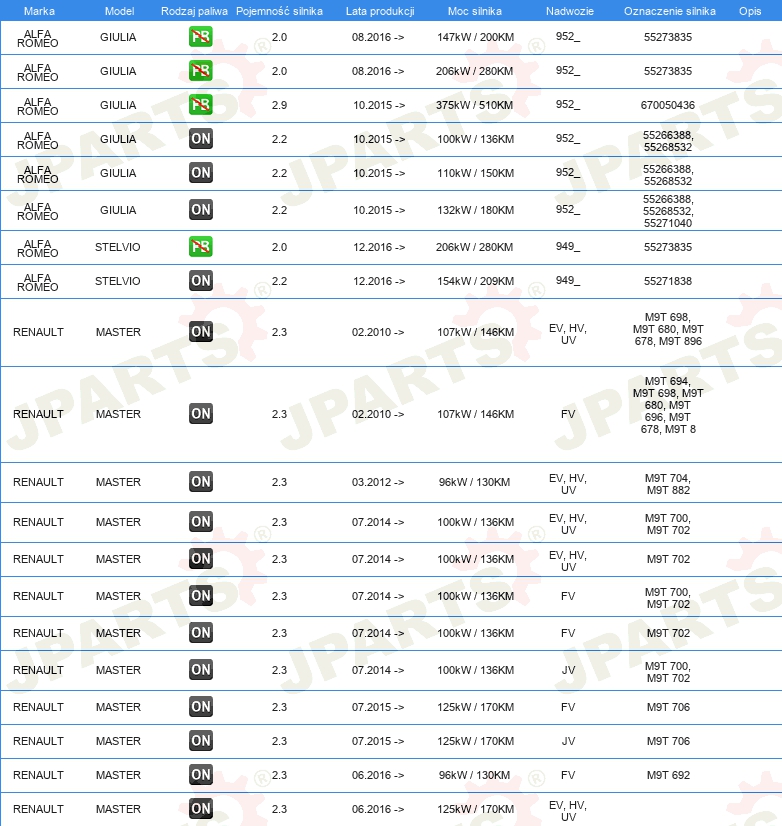Screen dimensions: 782x826
Task: Click the ON diesel icon for Giulia 132kW
Action: [x=200, y=210]
